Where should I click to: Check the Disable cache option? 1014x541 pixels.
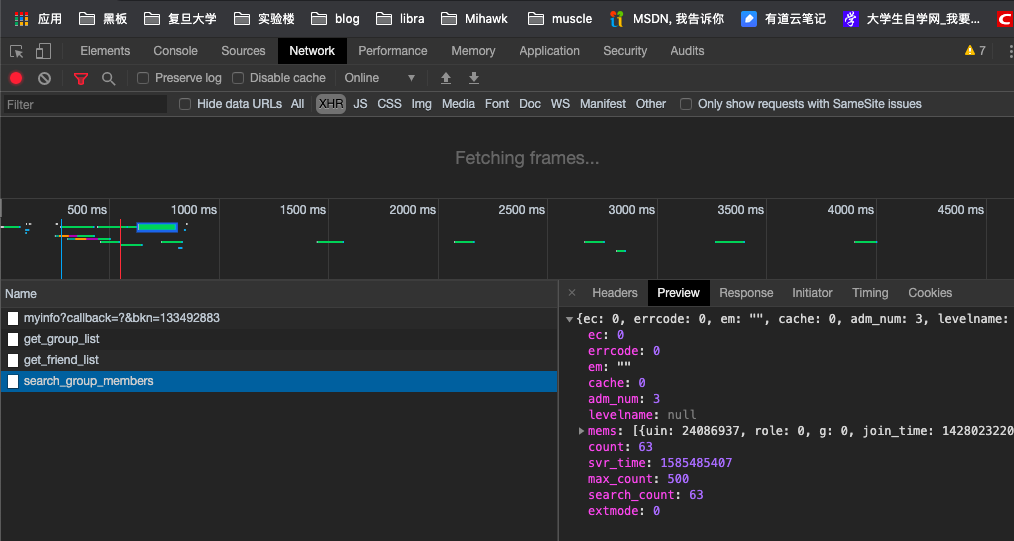(238, 78)
